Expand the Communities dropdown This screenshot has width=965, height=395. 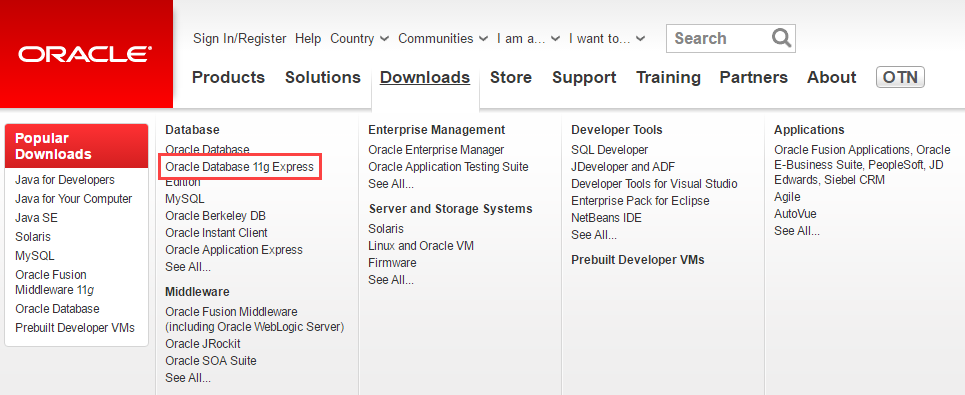click(x=443, y=38)
